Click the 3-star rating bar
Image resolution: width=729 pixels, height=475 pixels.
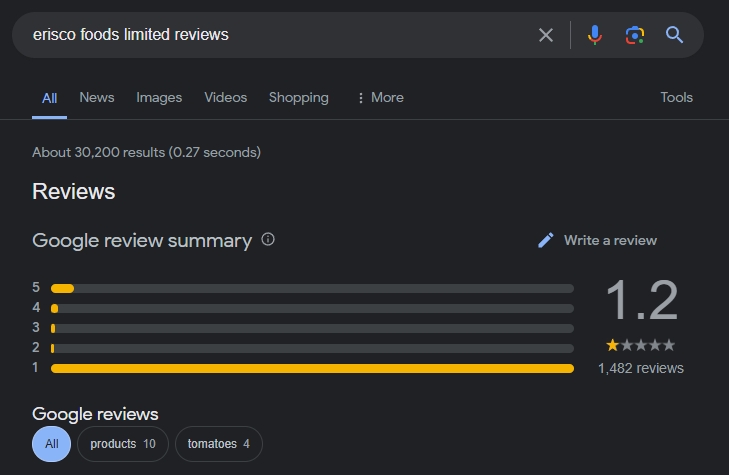312,329
